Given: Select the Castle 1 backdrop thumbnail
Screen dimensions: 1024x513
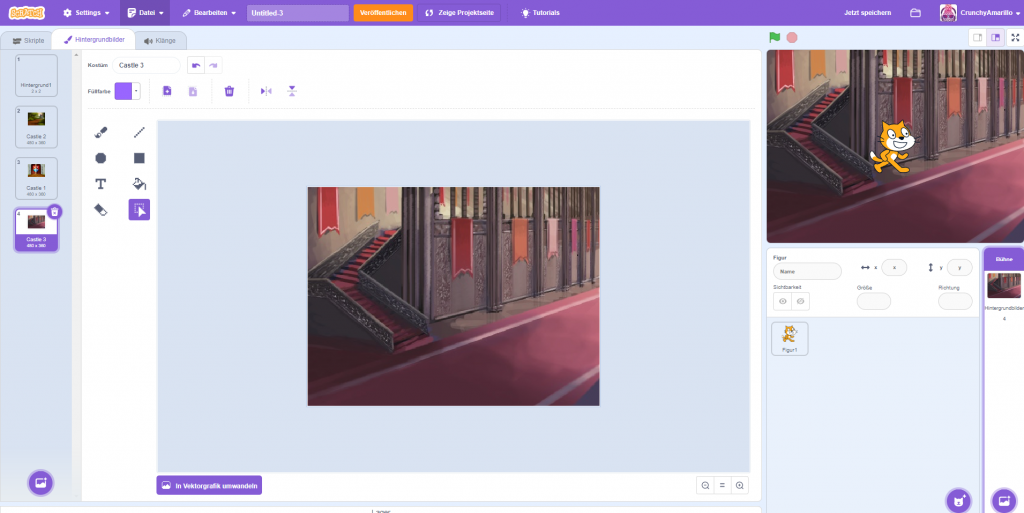Looking at the screenshot, I should tap(37, 178).
